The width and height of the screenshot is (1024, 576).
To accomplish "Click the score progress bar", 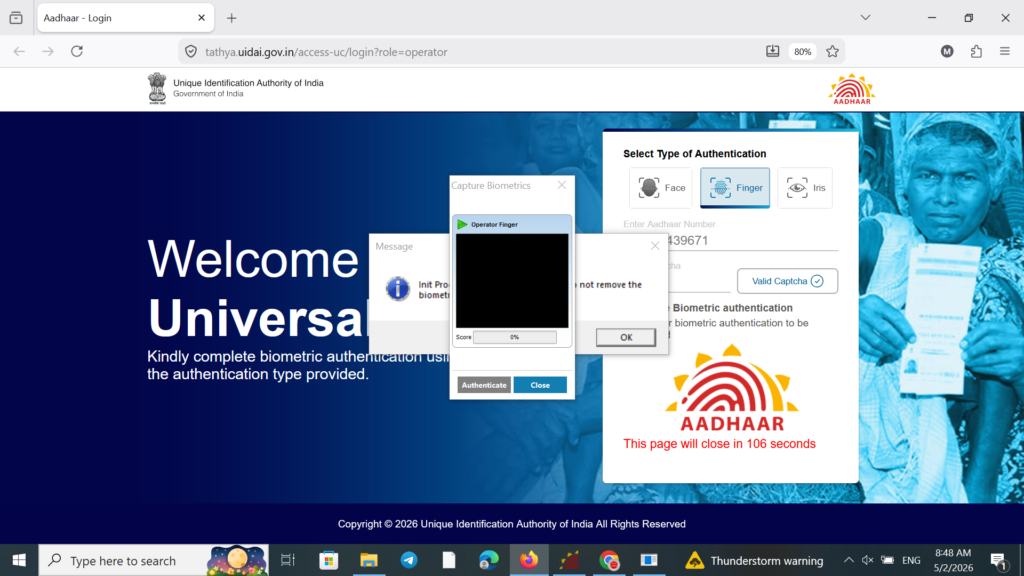I will [x=515, y=337].
